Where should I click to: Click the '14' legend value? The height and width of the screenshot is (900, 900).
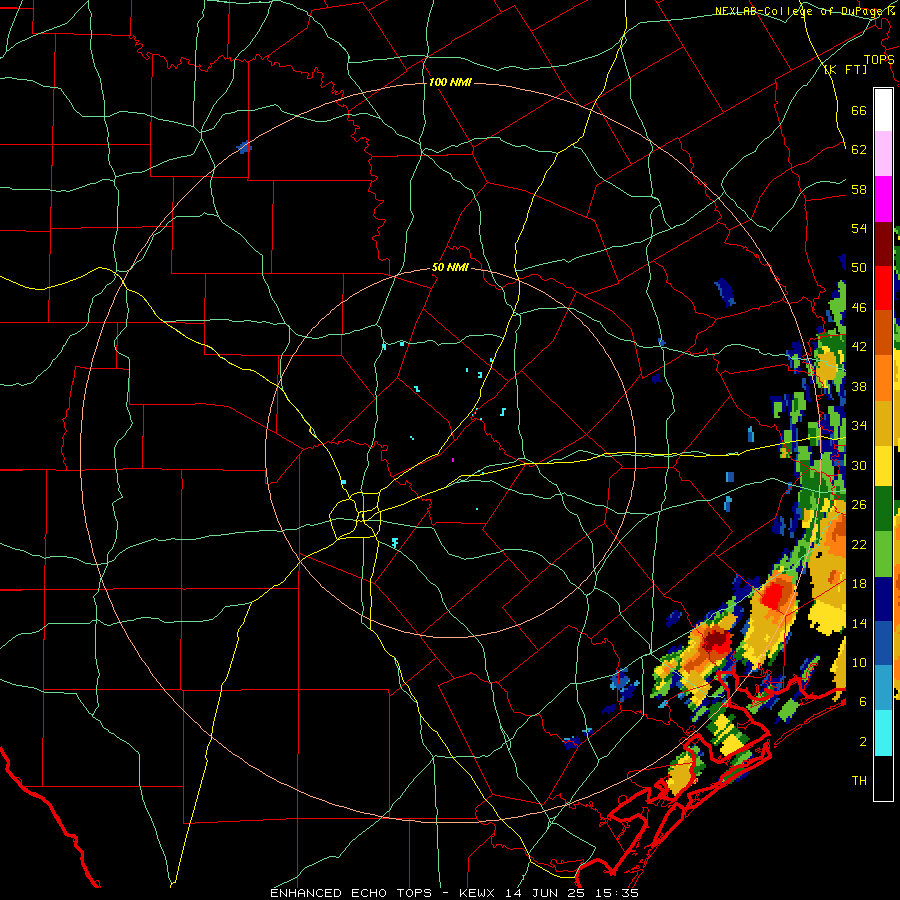(x=859, y=623)
